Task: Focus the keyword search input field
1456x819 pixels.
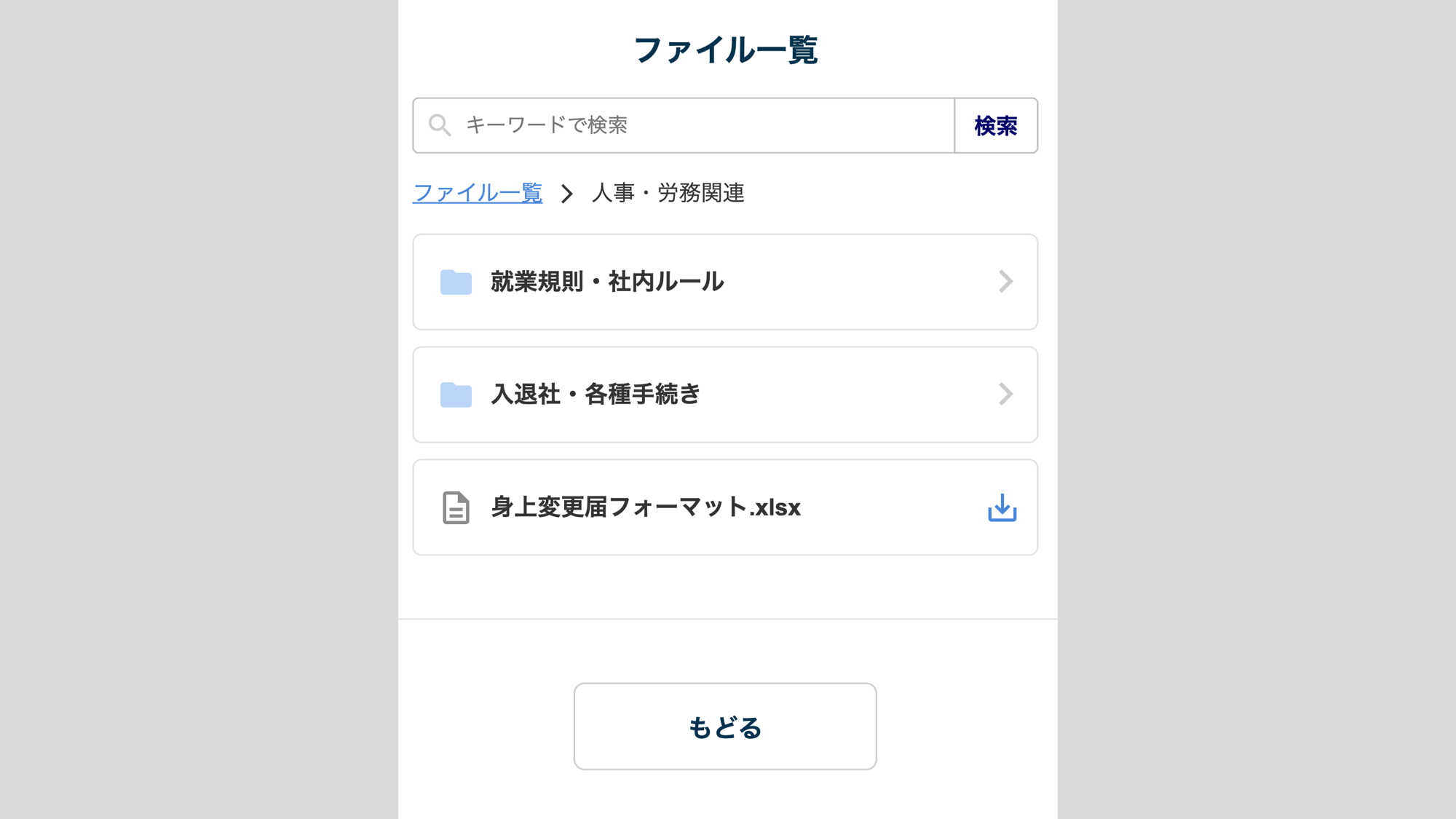Action: pos(699,125)
